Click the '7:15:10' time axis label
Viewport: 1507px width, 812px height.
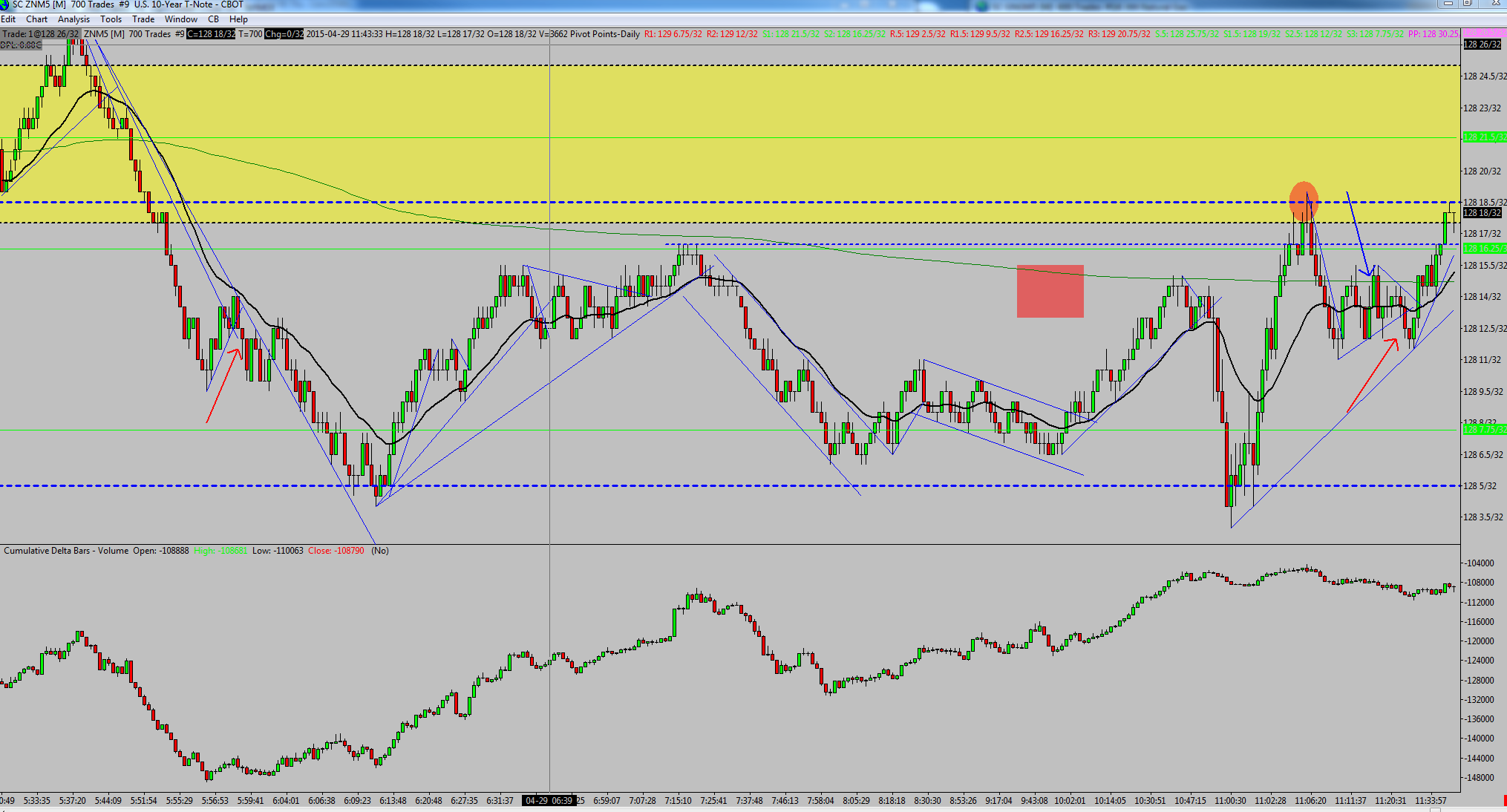(678, 801)
